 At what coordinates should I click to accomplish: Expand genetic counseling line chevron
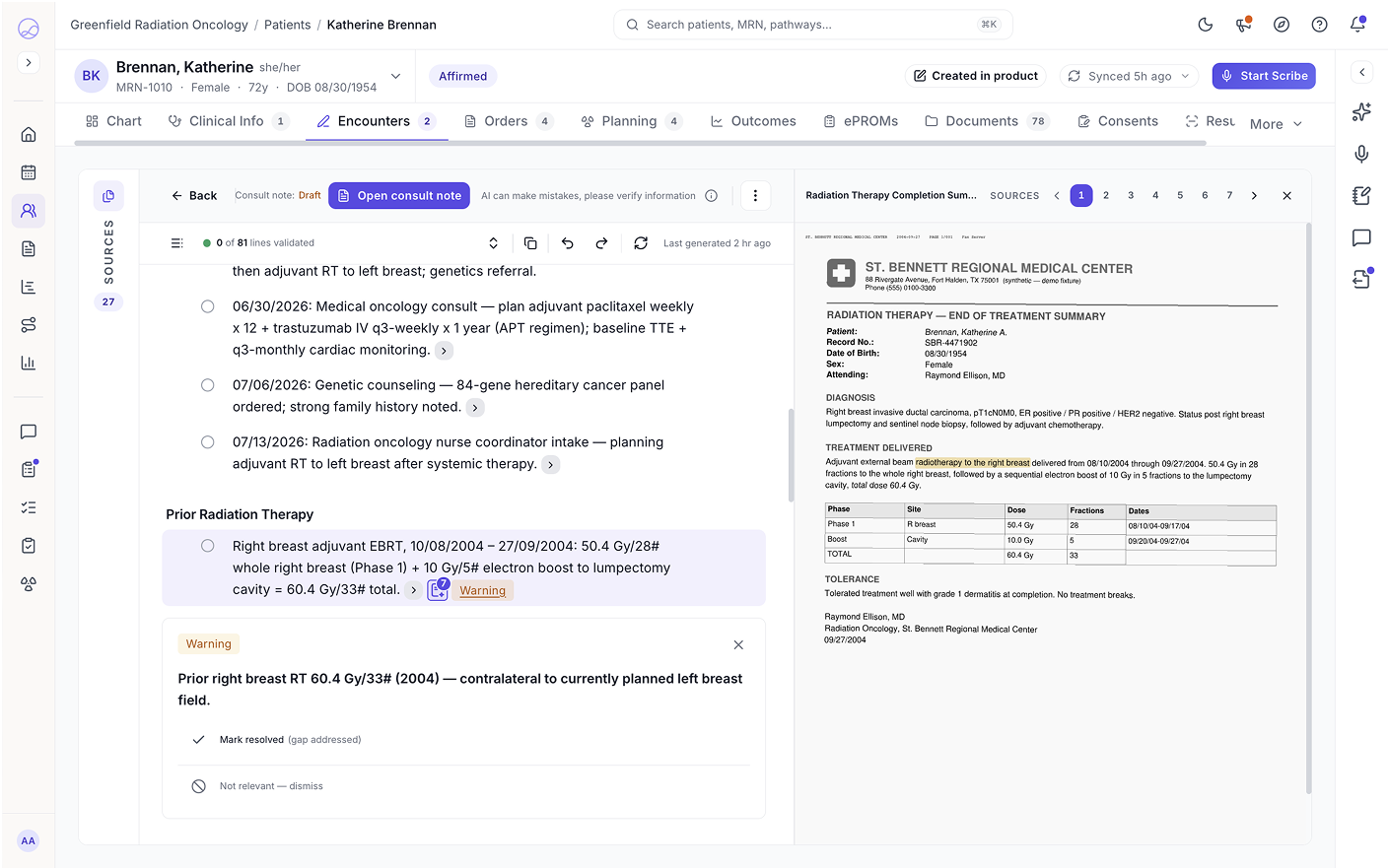[x=475, y=408]
